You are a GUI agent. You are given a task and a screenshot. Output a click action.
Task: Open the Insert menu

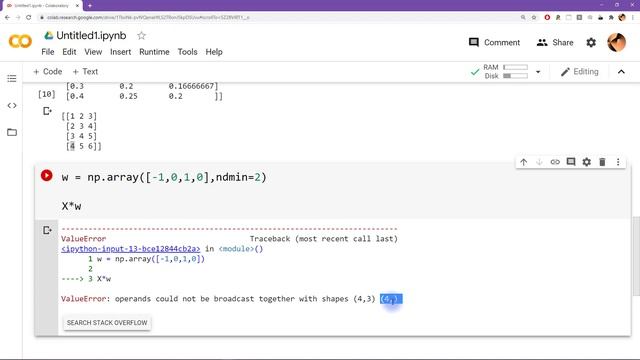click(120, 52)
